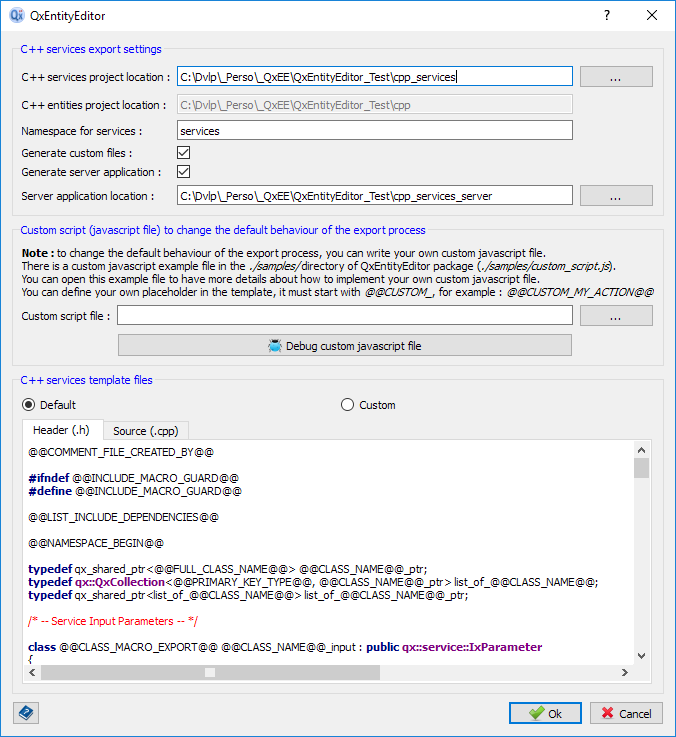Browse for a custom script file

pos(616,316)
